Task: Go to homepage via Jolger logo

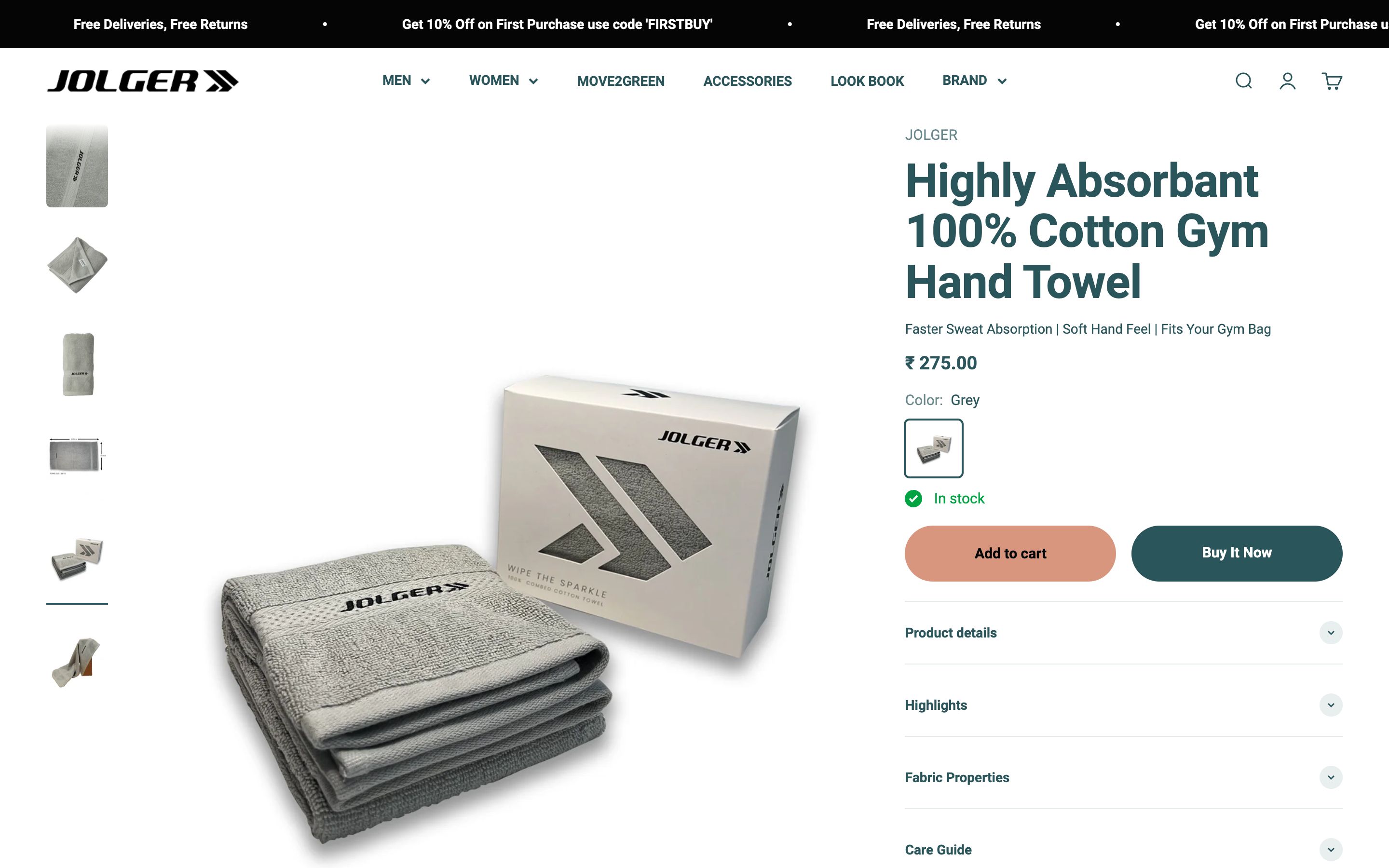Action: [142, 81]
